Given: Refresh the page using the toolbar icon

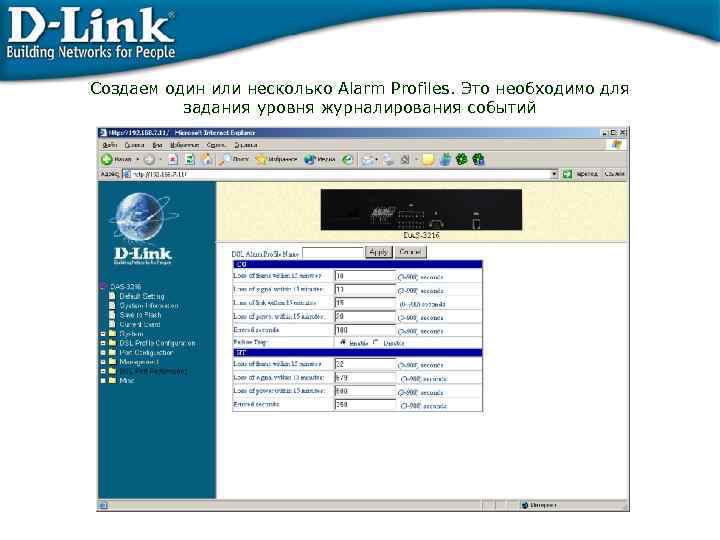Looking at the screenshot, I should (x=190, y=159).
